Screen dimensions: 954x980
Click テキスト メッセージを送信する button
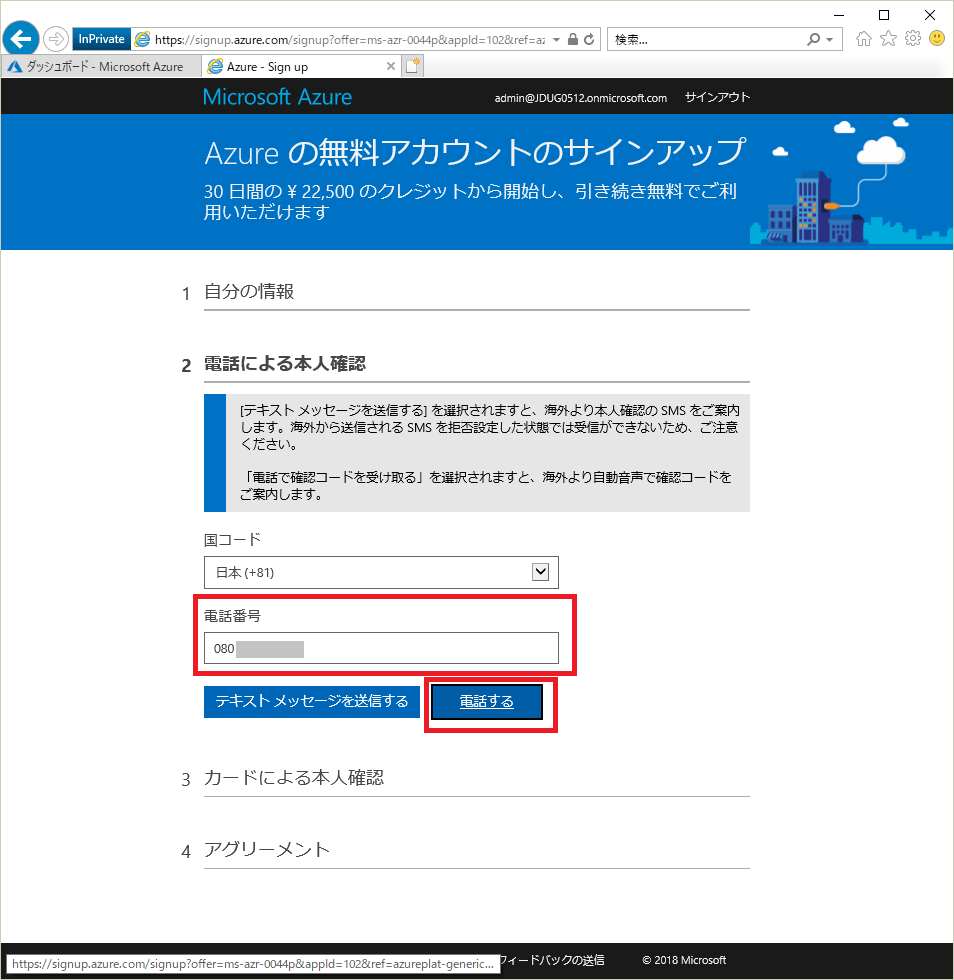[x=311, y=701]
